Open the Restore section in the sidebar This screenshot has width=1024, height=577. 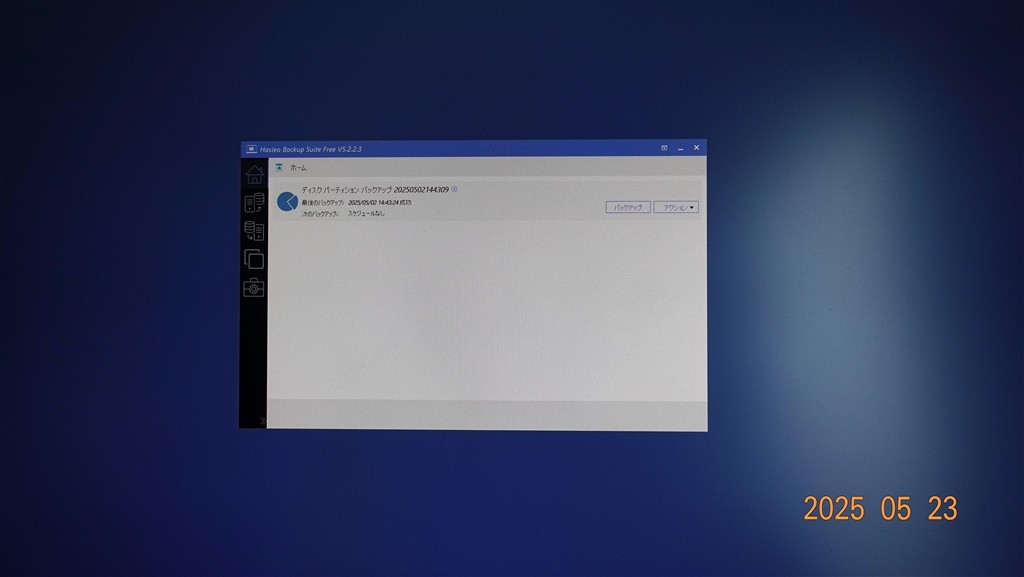click(254, 231)
